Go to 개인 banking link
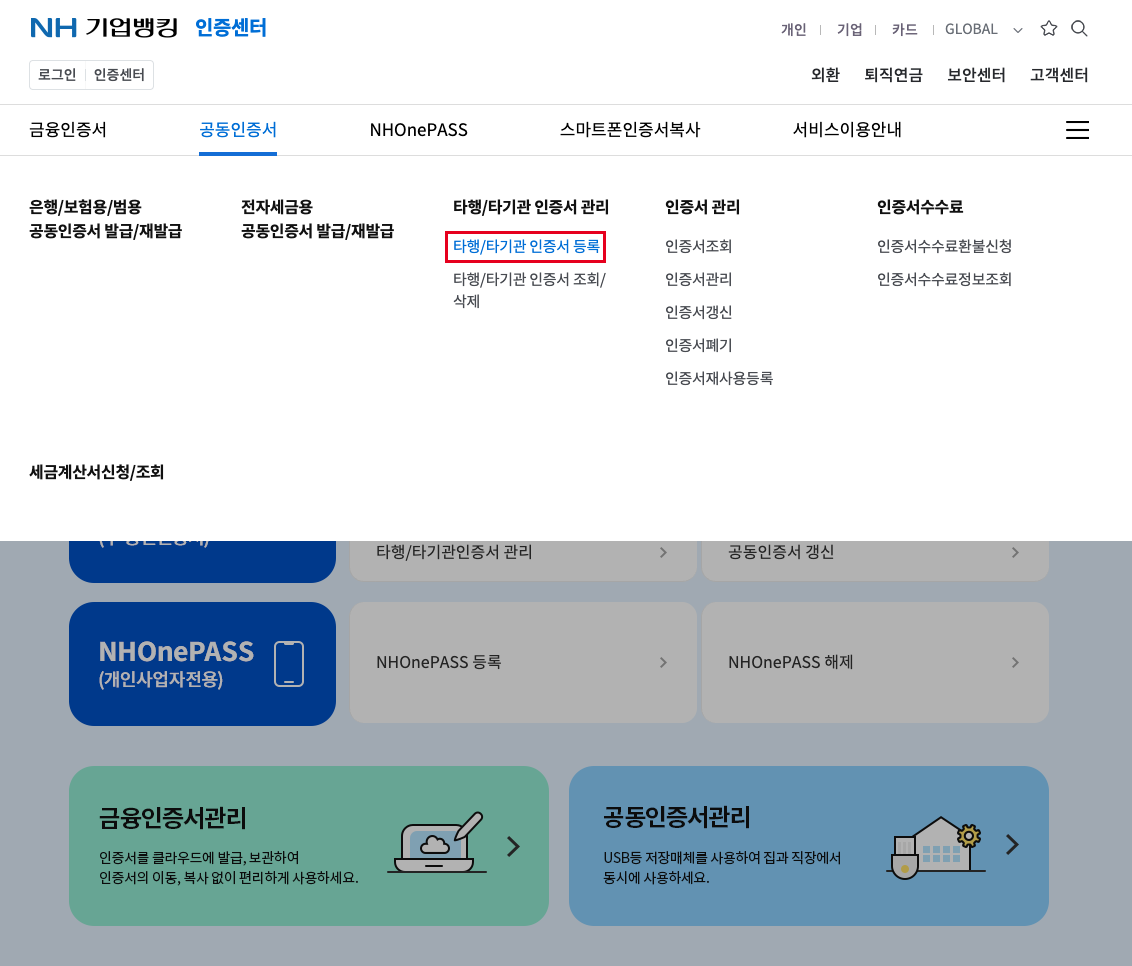This screenshot has height=966, width=1132. point(793,30)
